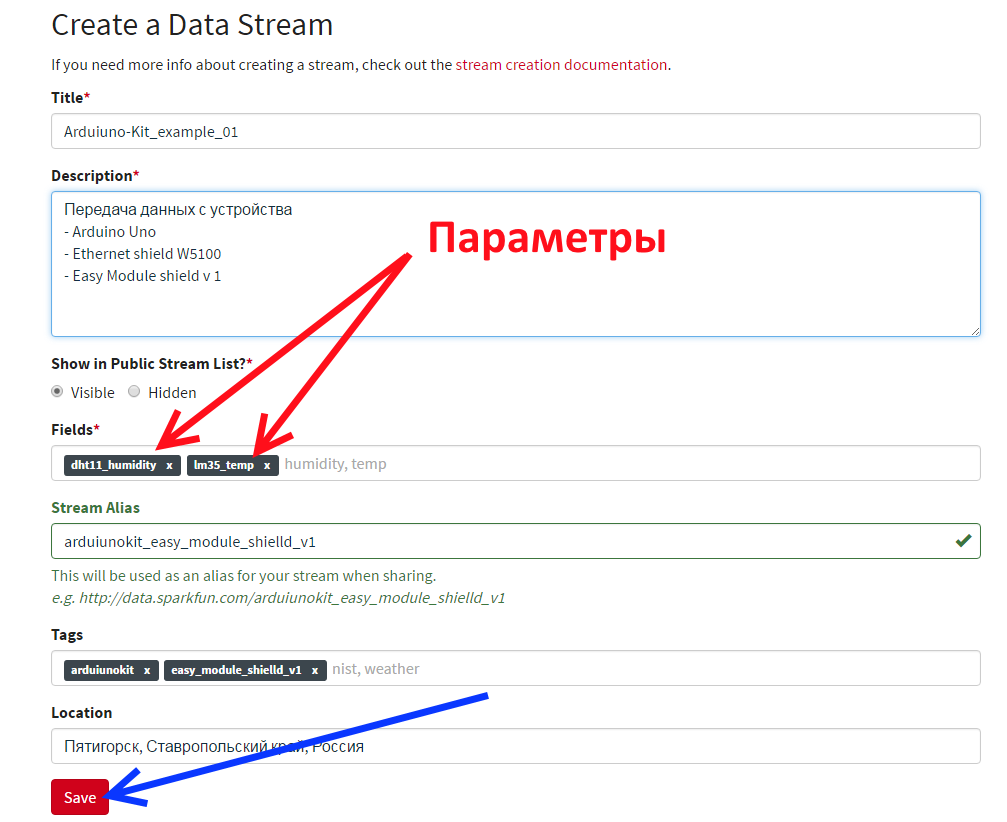Click the Show in Public Stream List label

[152, 363]
